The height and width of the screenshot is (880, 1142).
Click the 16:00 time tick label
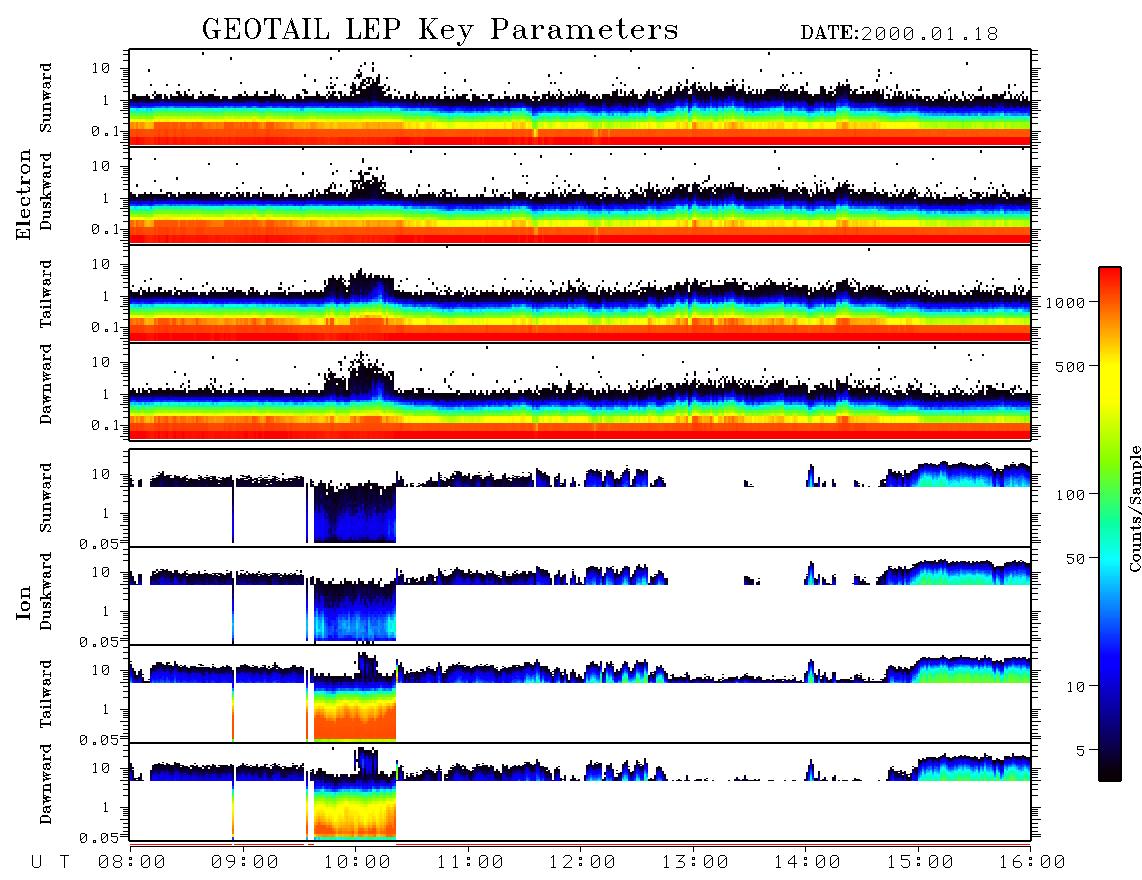[1032, 863]
